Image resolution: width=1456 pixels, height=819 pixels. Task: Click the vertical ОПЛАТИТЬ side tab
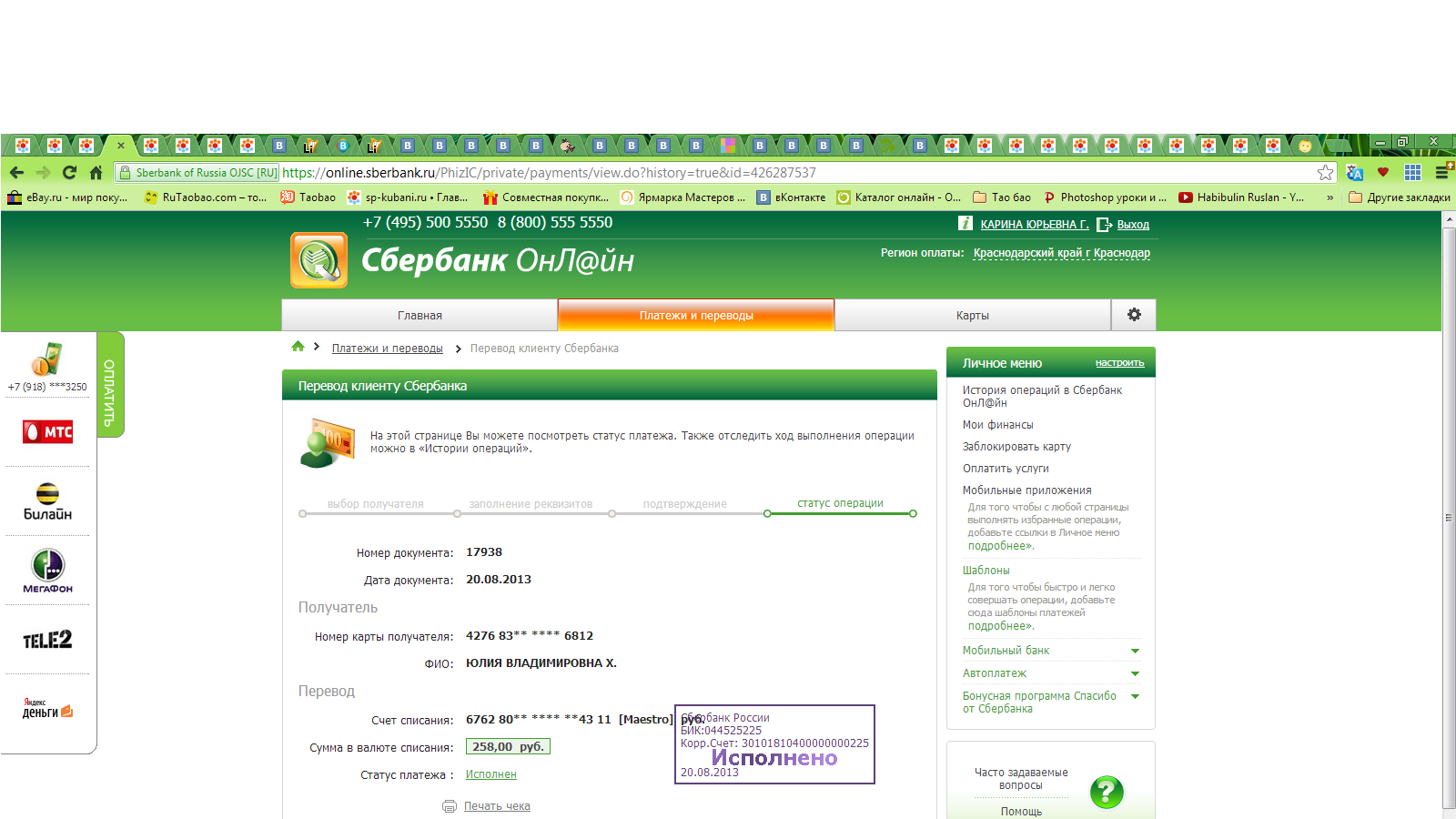pyautogui.click(x=110, y=385)
